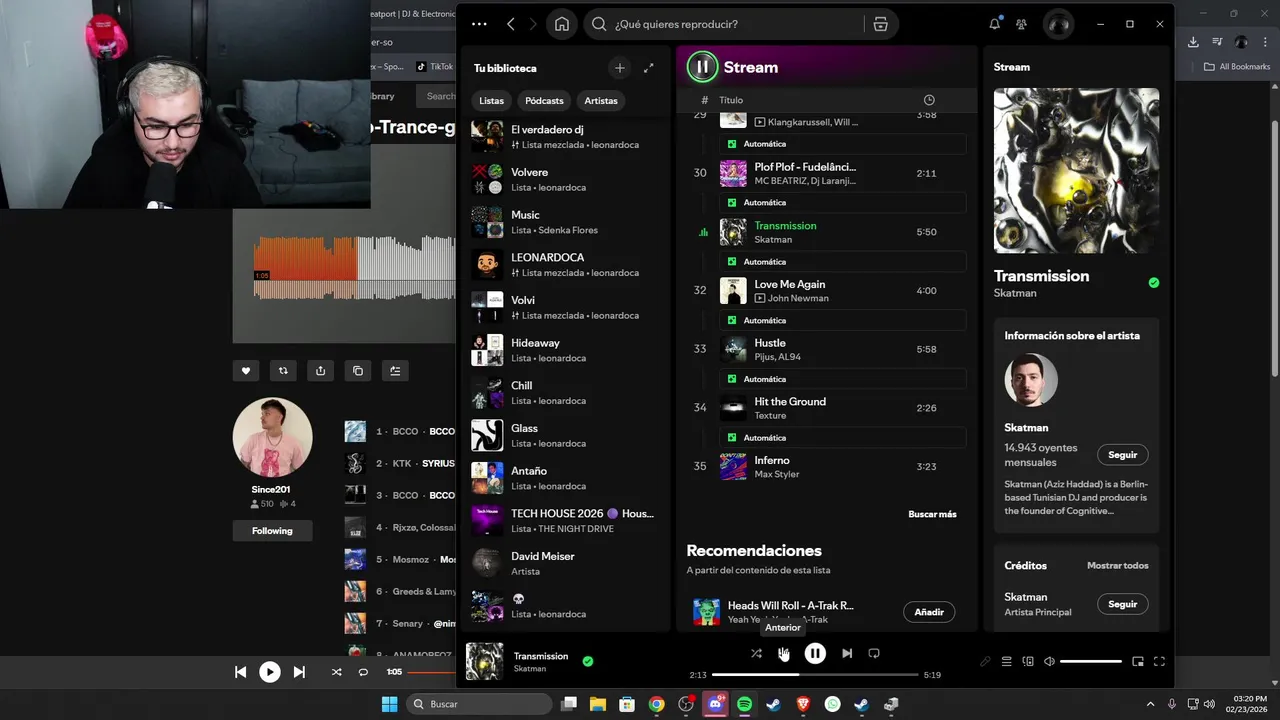Like the track in SoundCloud window
Image resolution: width=1280 pixels, height=720 pixels.
coord(246,370)
